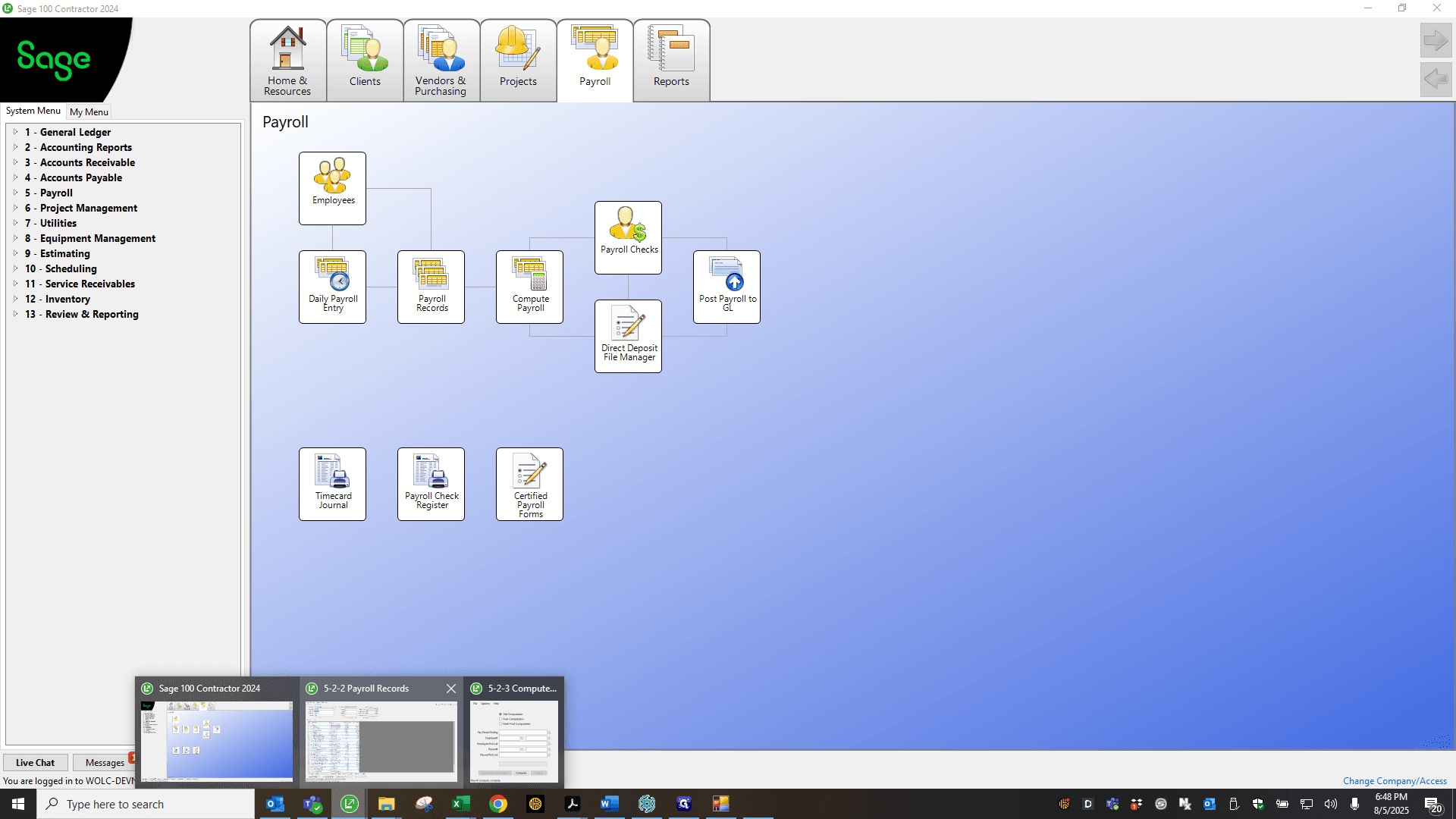Open Outlook from the taskbar
This screenshot has width=1456, height=819.
(275, 804)
